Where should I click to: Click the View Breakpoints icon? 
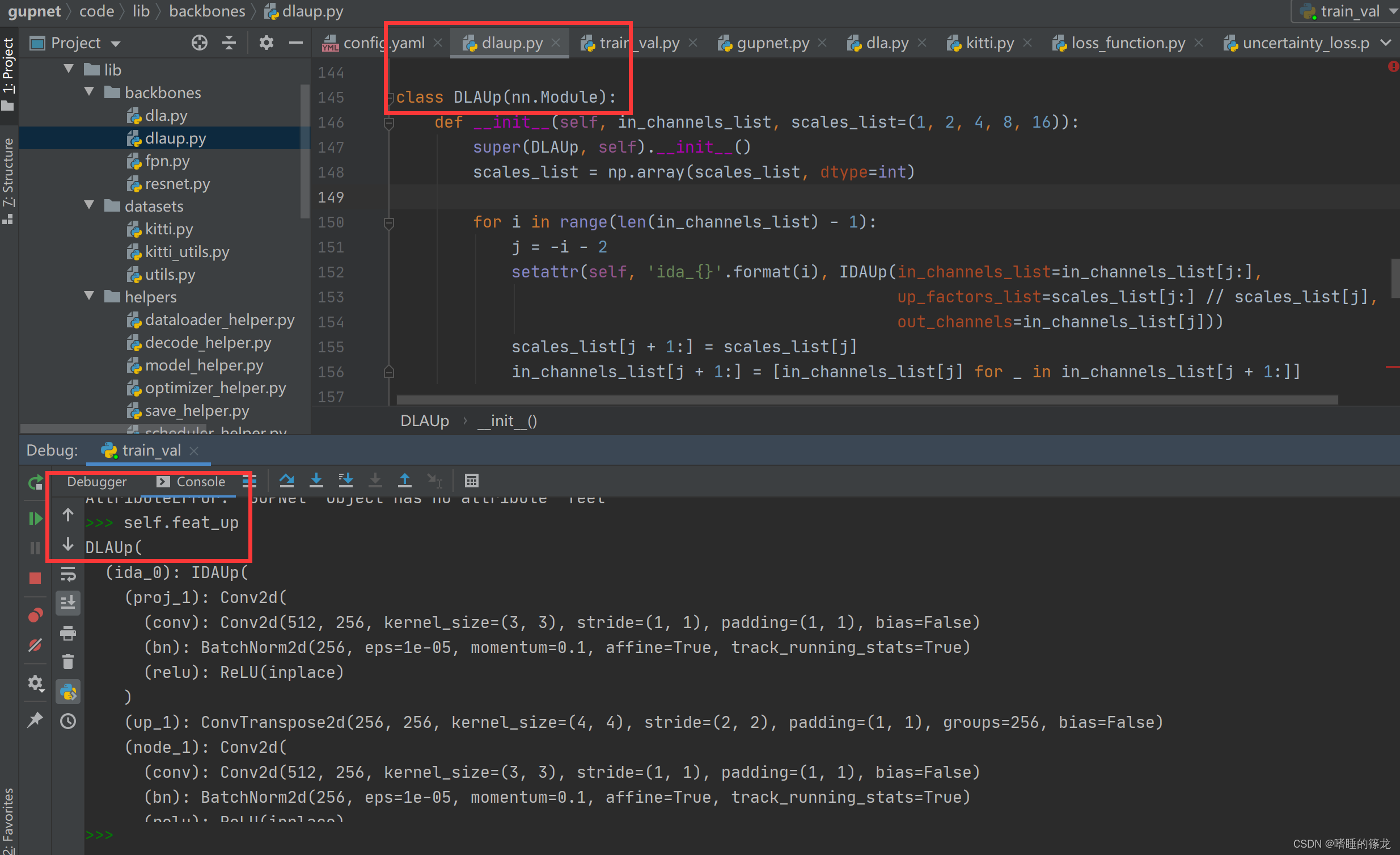pos(35,615)
